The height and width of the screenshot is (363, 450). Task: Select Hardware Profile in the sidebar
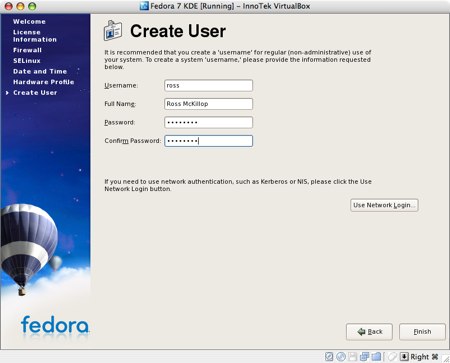pyautogui.click(x=44, y=82)
